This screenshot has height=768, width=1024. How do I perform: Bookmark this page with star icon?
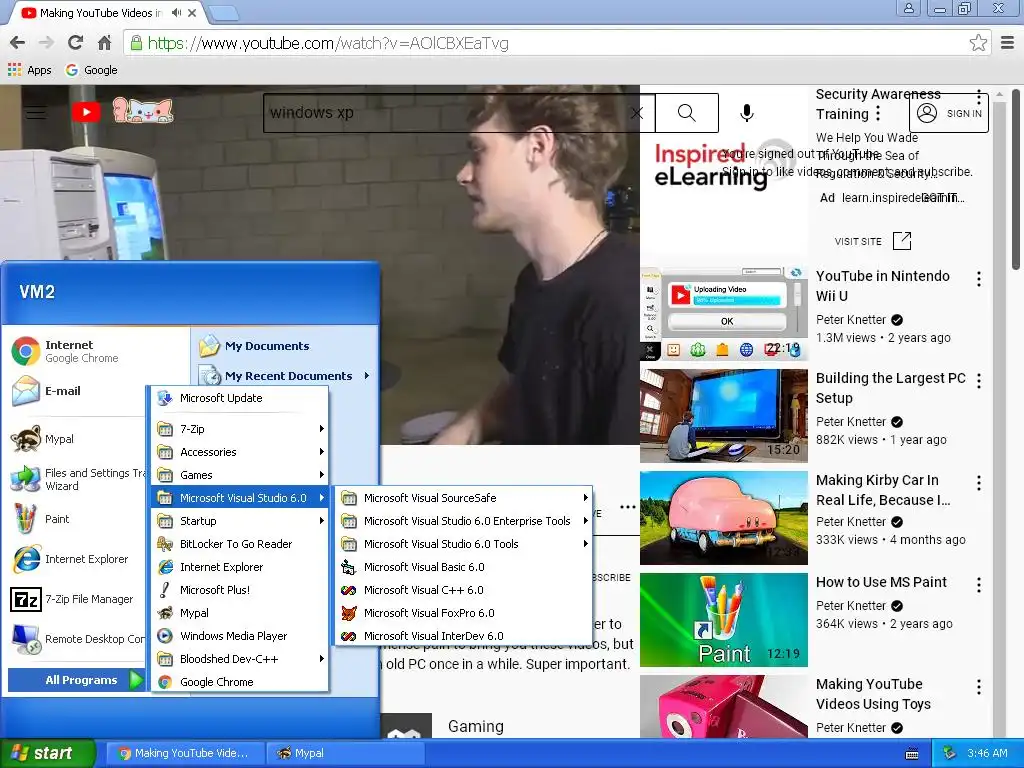tap(978, 43)
